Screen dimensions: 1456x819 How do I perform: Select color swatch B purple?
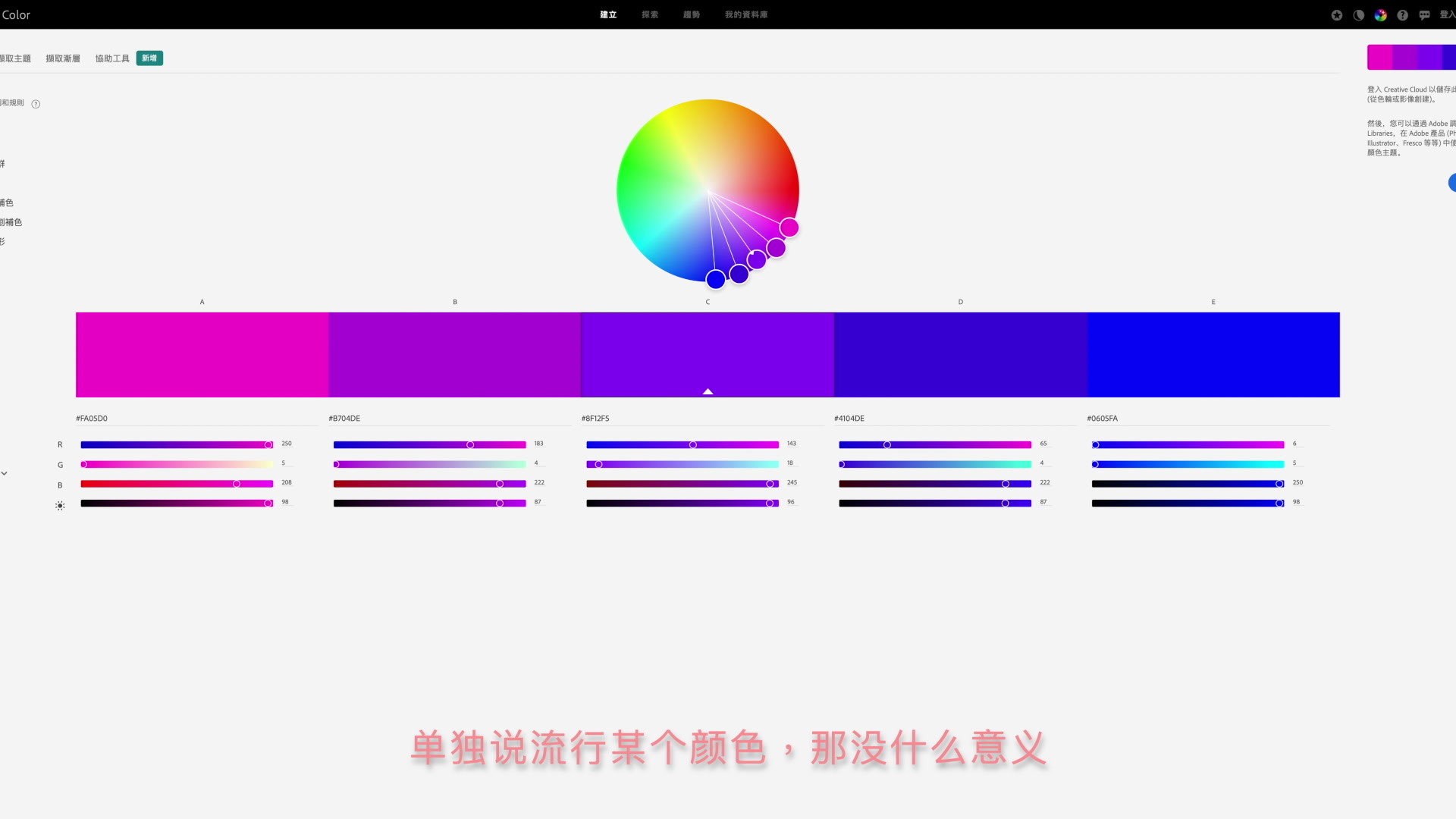(x=455, y=354)
